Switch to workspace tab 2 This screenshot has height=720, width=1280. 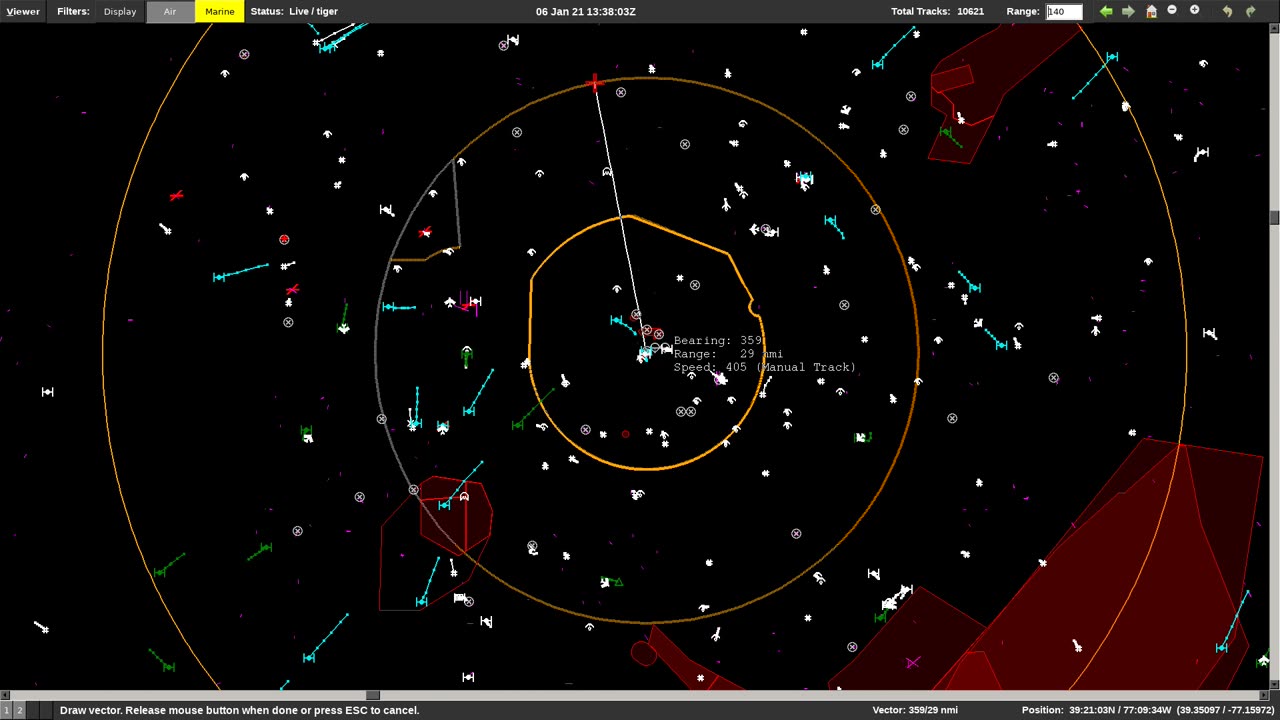click(x=19, y=710)
